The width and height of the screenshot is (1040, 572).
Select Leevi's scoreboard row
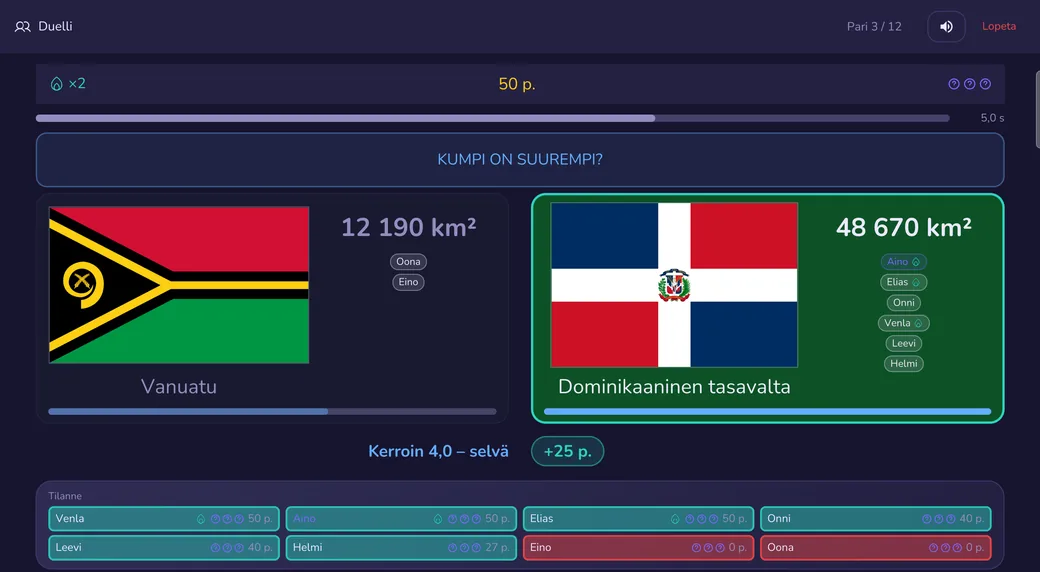coord(164,548)
